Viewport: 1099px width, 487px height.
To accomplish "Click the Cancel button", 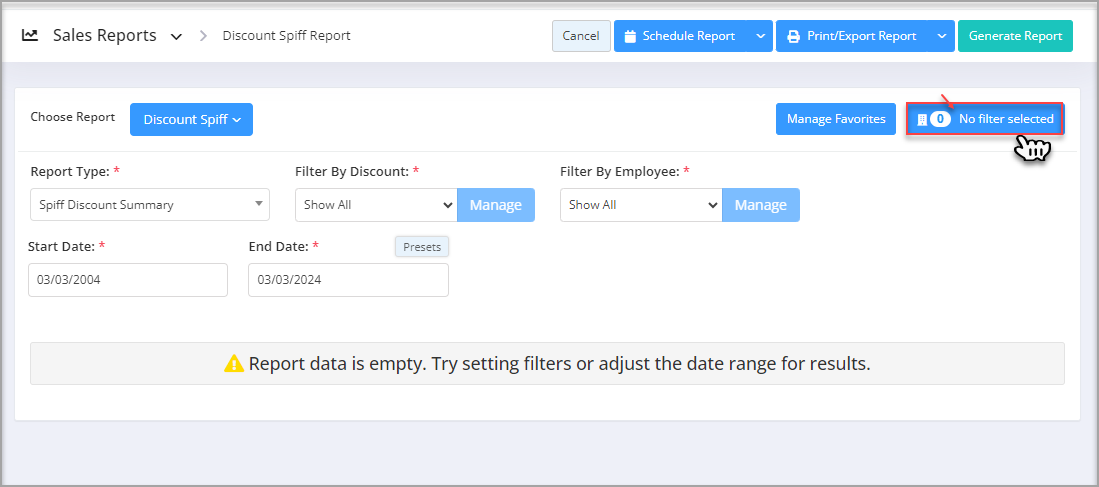I will pos(581,36).
